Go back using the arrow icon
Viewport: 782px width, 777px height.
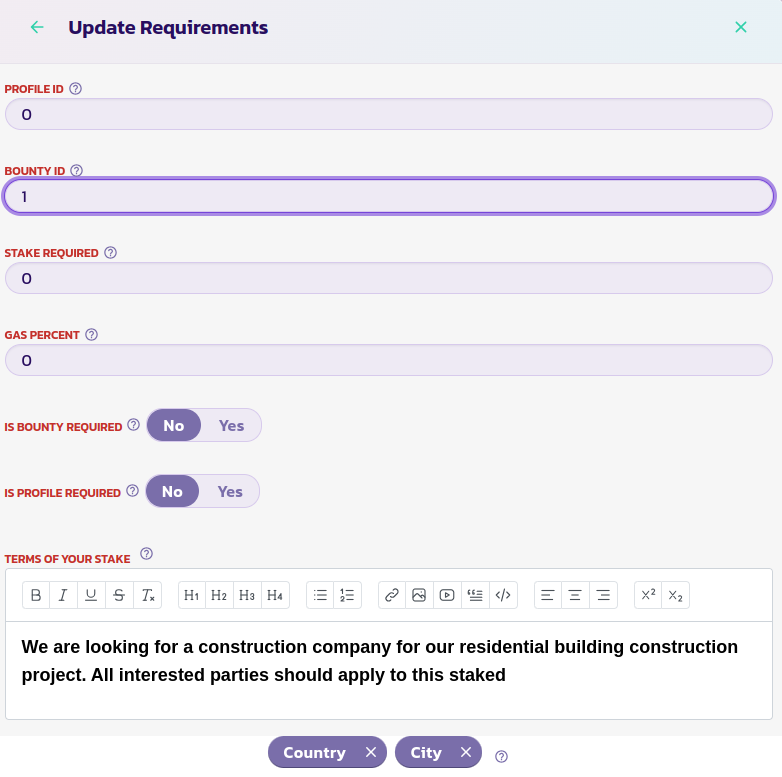tap(37, 27)
